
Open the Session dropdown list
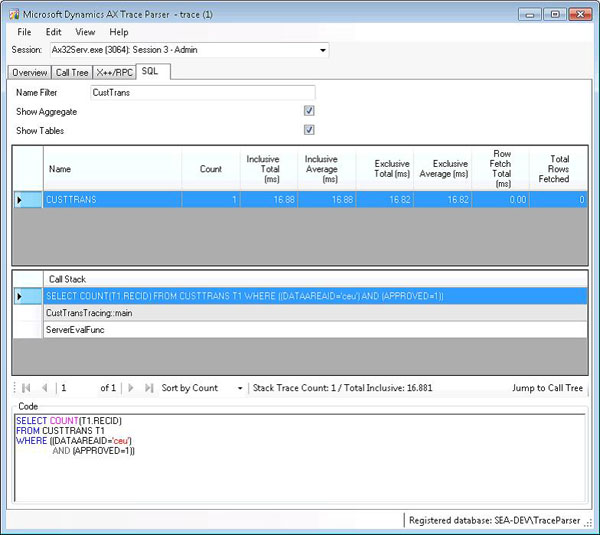click(x=322, y=50)
